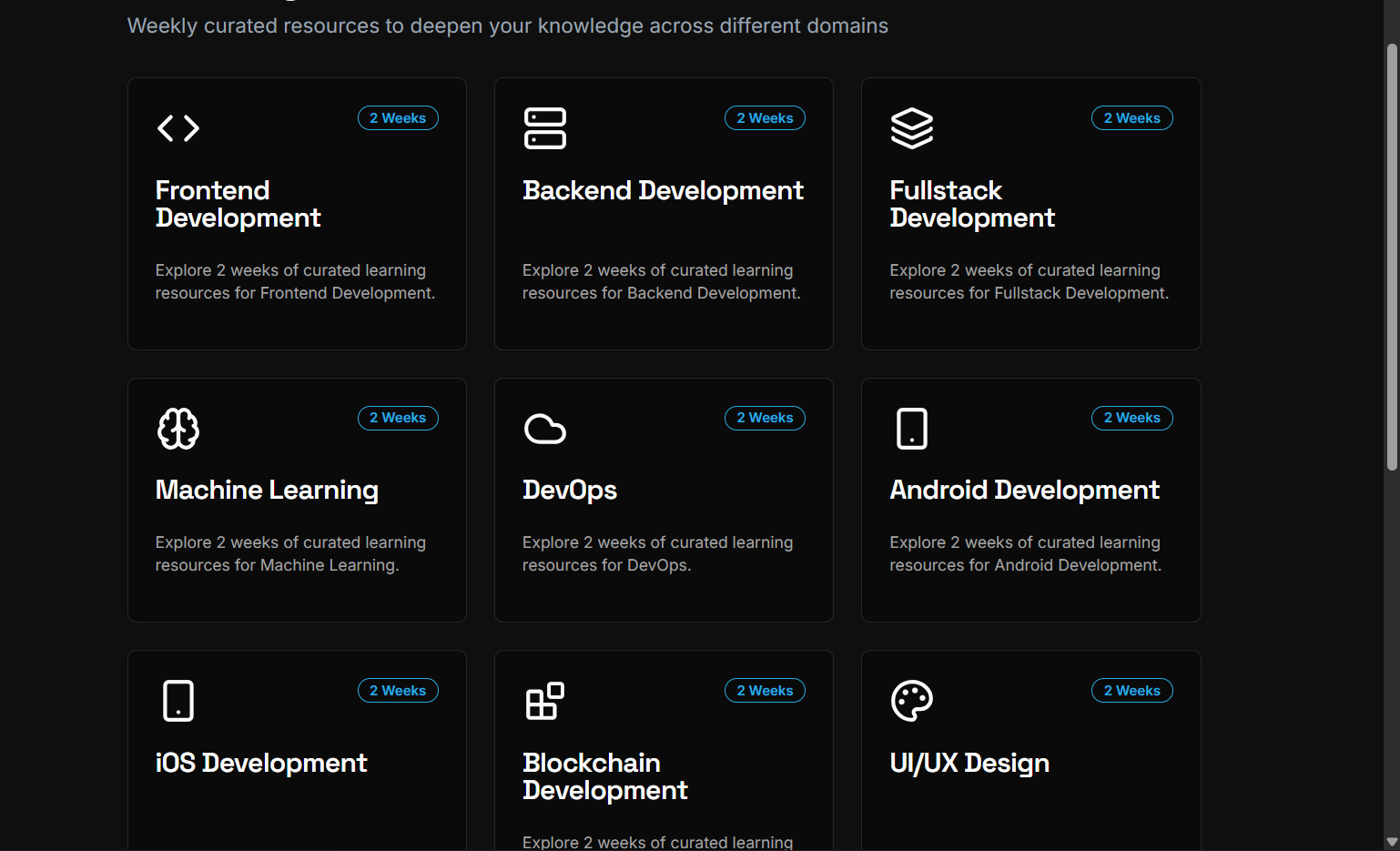The width and height of the screenshot is (1400, 851).
Task: Click the code brackets icon for Frontend Development
Action: (x=178, y=128)
